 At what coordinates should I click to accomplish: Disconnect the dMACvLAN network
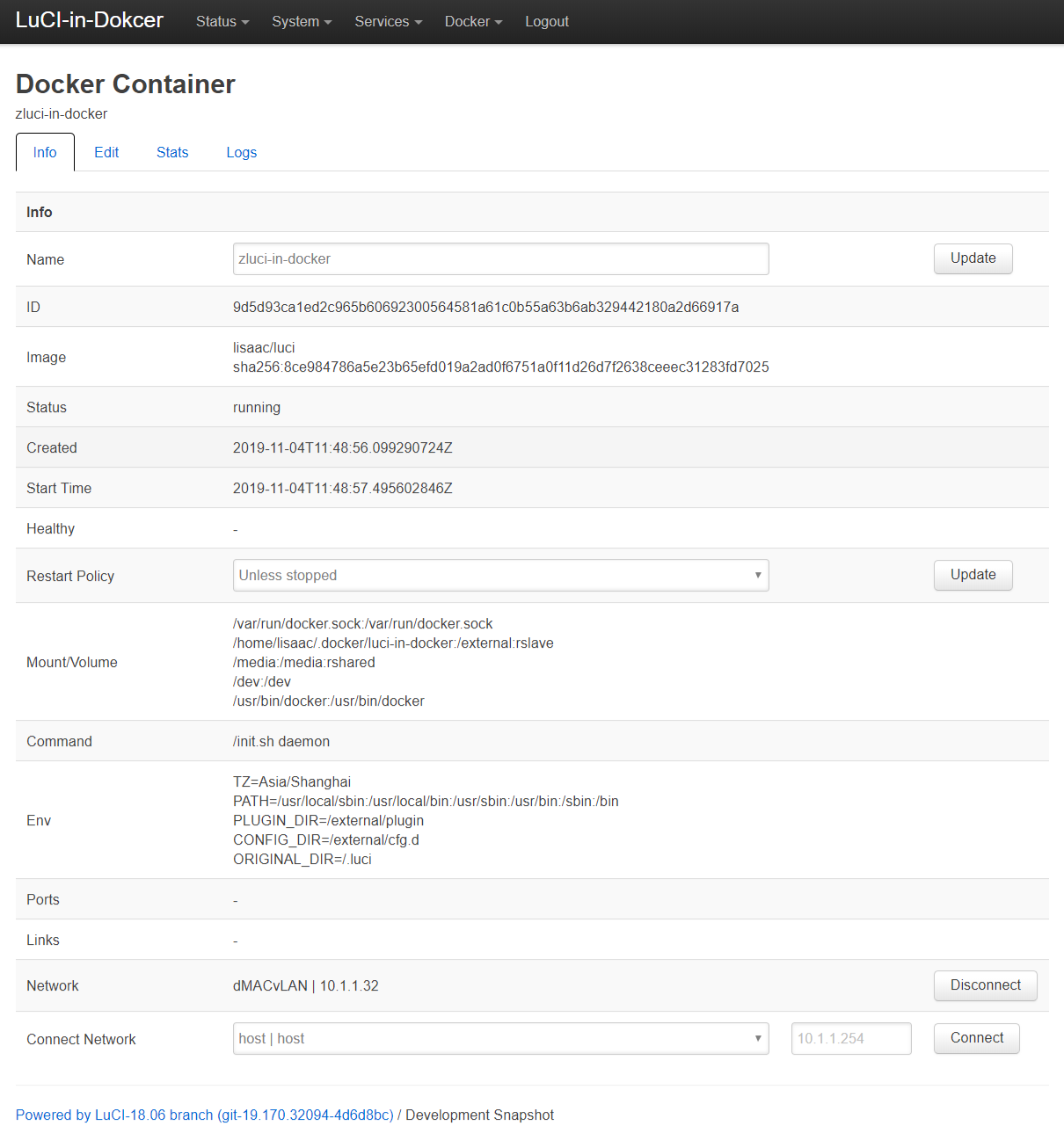985,985
